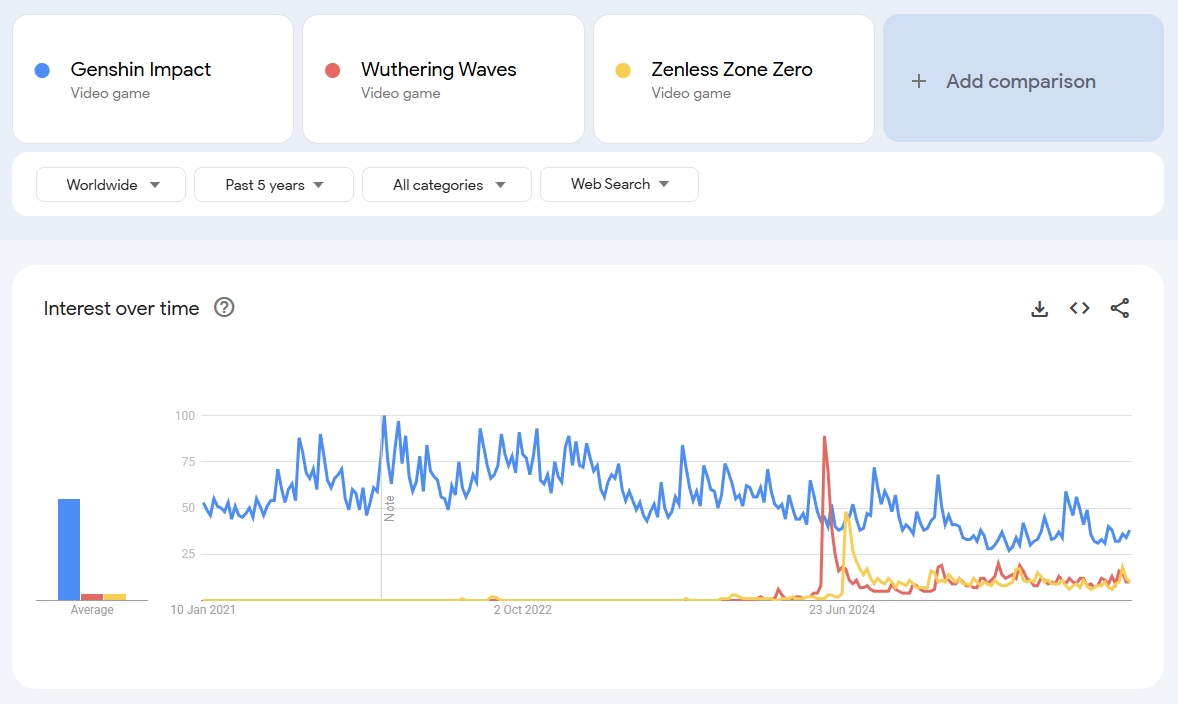Screen dimensions: 1178x704
Task: Open the Past 5 years dropdown
Action: point(273,185)
